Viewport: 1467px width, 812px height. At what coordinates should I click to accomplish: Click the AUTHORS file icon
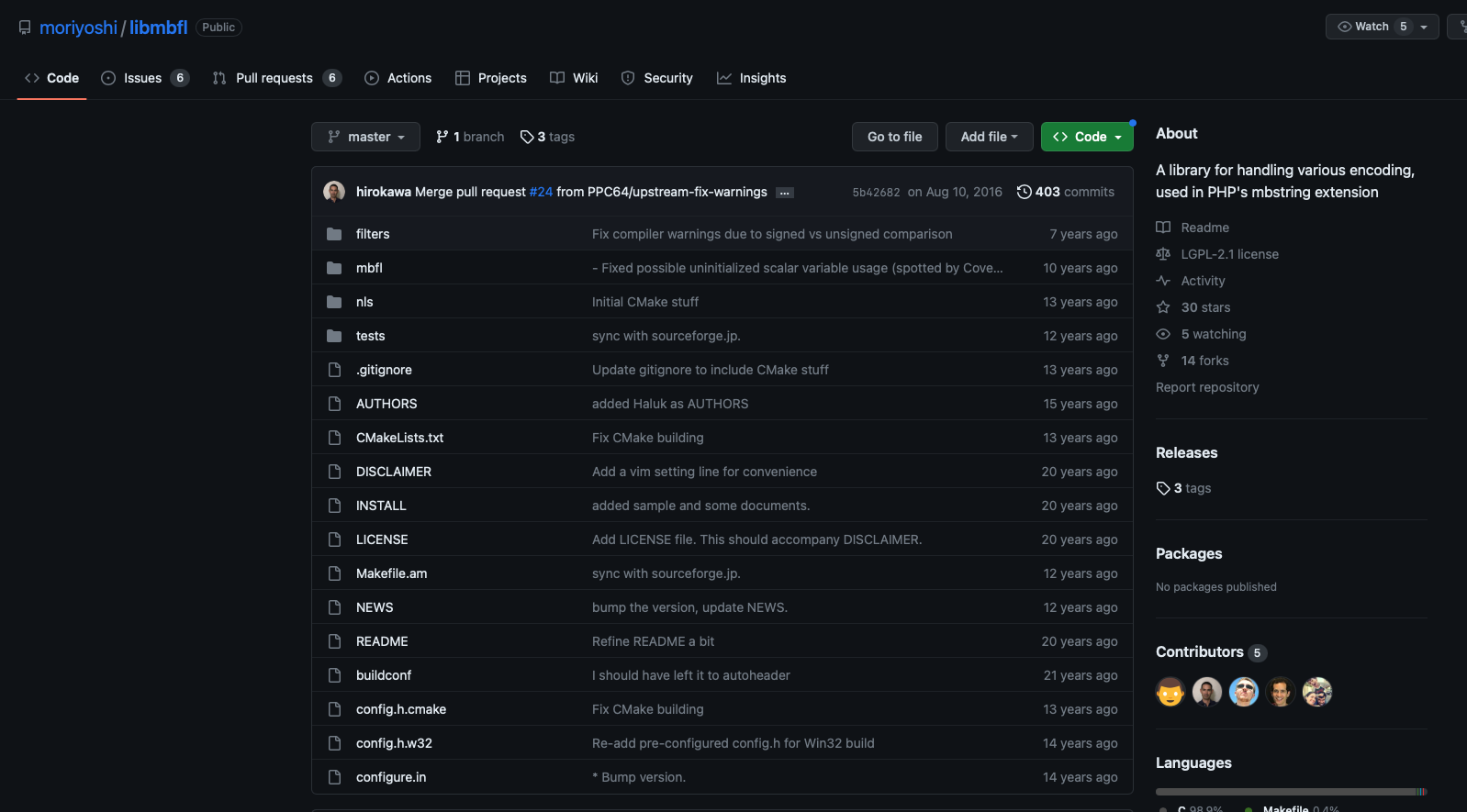click(335, 404)
